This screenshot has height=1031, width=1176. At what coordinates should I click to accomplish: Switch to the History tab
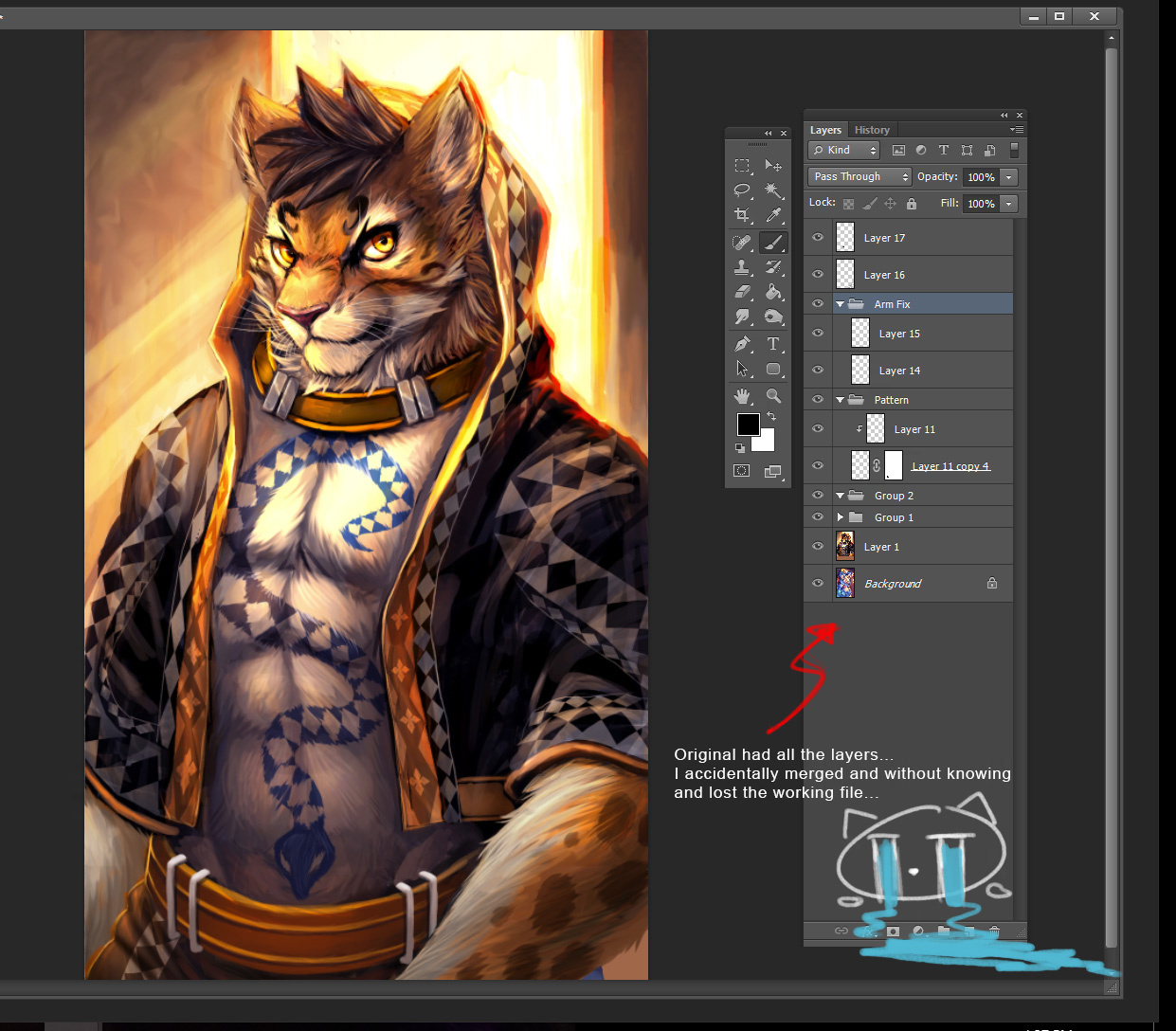(872, 130)
